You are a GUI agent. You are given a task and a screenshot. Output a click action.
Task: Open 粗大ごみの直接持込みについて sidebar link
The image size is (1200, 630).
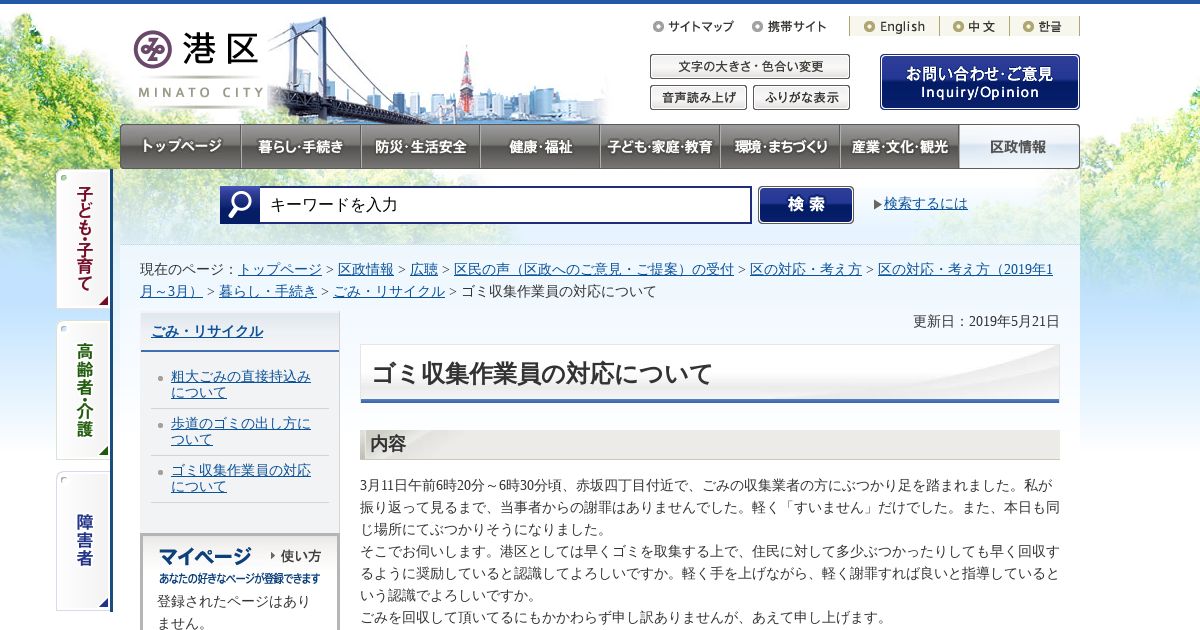(x=241, y=384)
